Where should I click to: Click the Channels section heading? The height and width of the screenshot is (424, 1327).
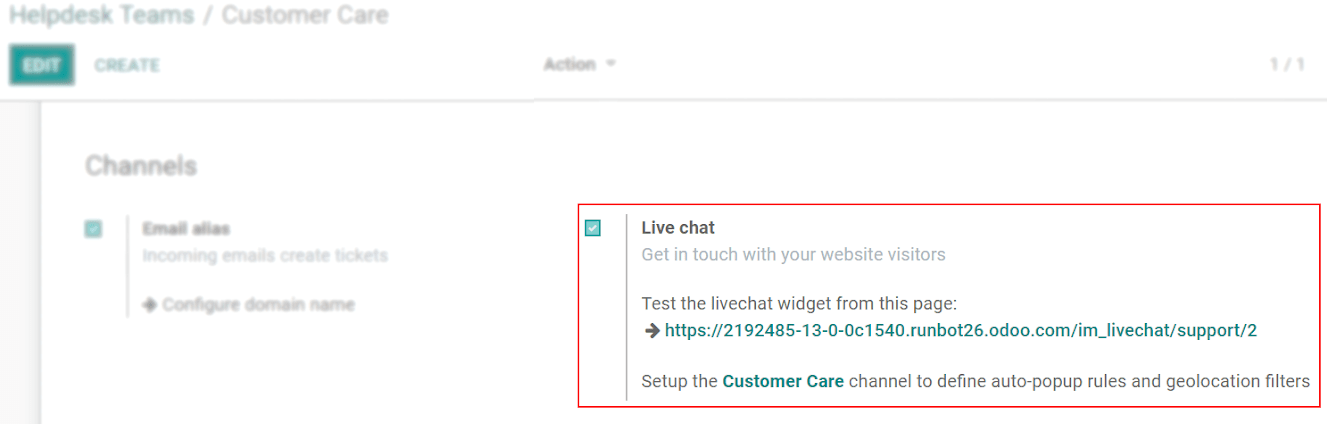pos(141,165)
